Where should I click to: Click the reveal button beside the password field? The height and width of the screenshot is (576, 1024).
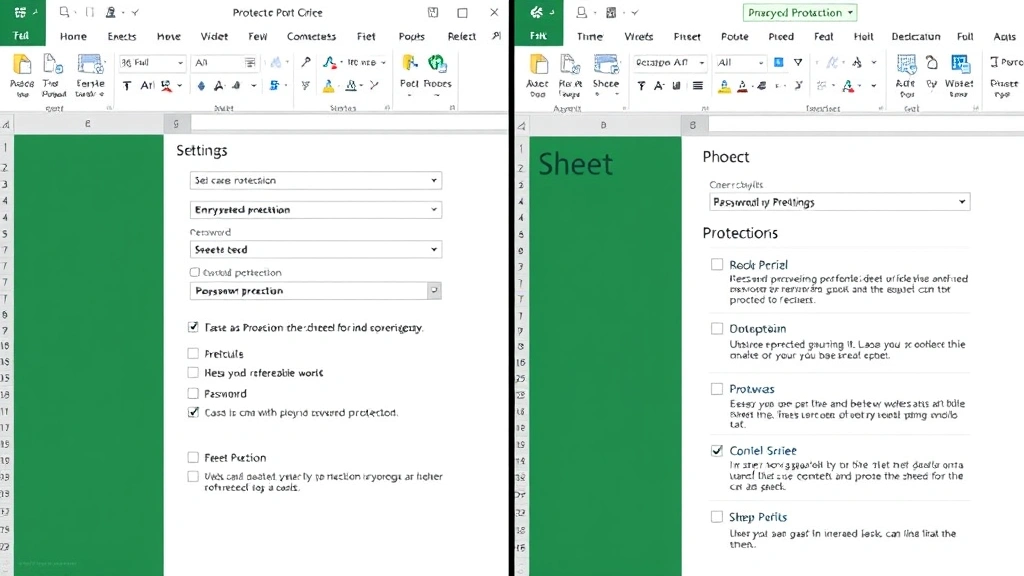pyautogui.click(x=435, y=290)
